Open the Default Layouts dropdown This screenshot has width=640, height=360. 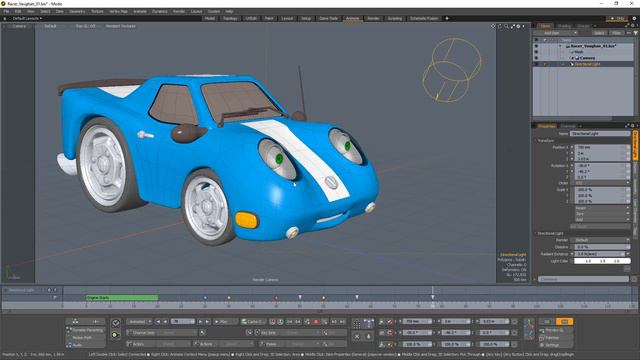pos(27,18)
